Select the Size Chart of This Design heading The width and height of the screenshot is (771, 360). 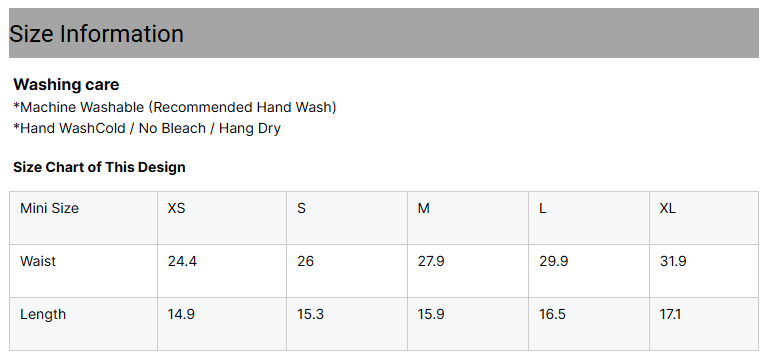click(x=99, y=167)
